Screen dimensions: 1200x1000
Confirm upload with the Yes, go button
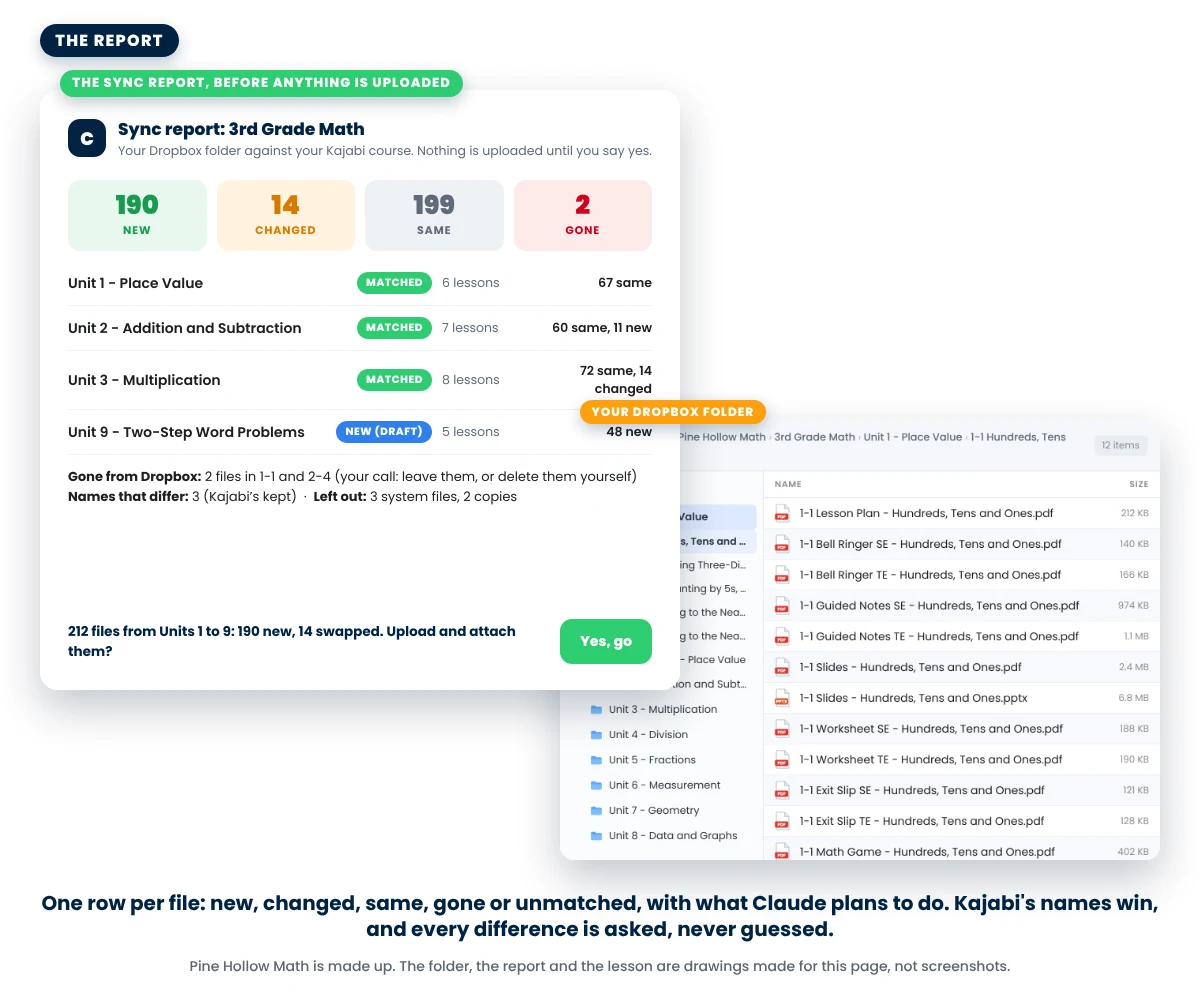[x=606, y=641]
